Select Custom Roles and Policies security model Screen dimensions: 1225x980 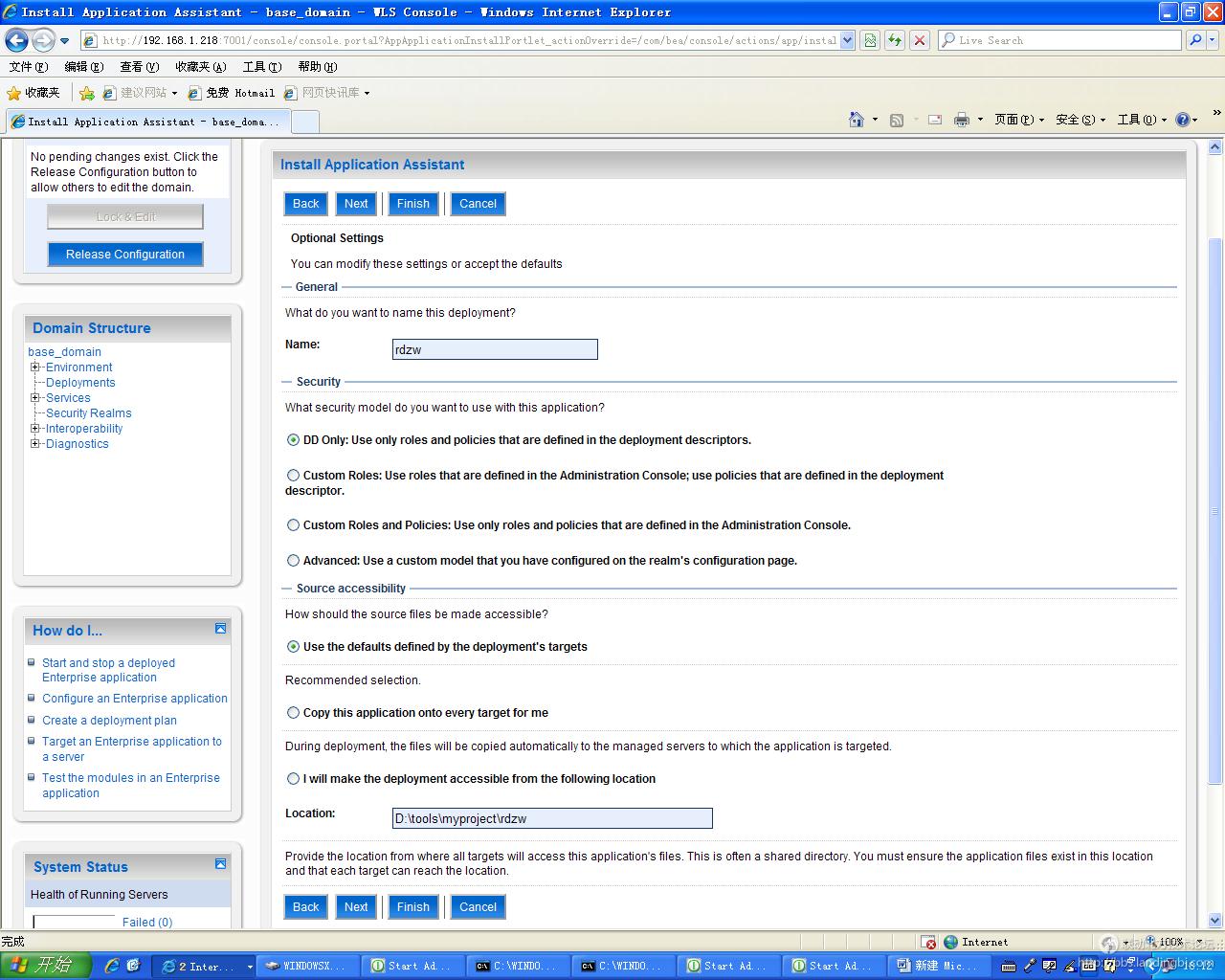point(293,525)
